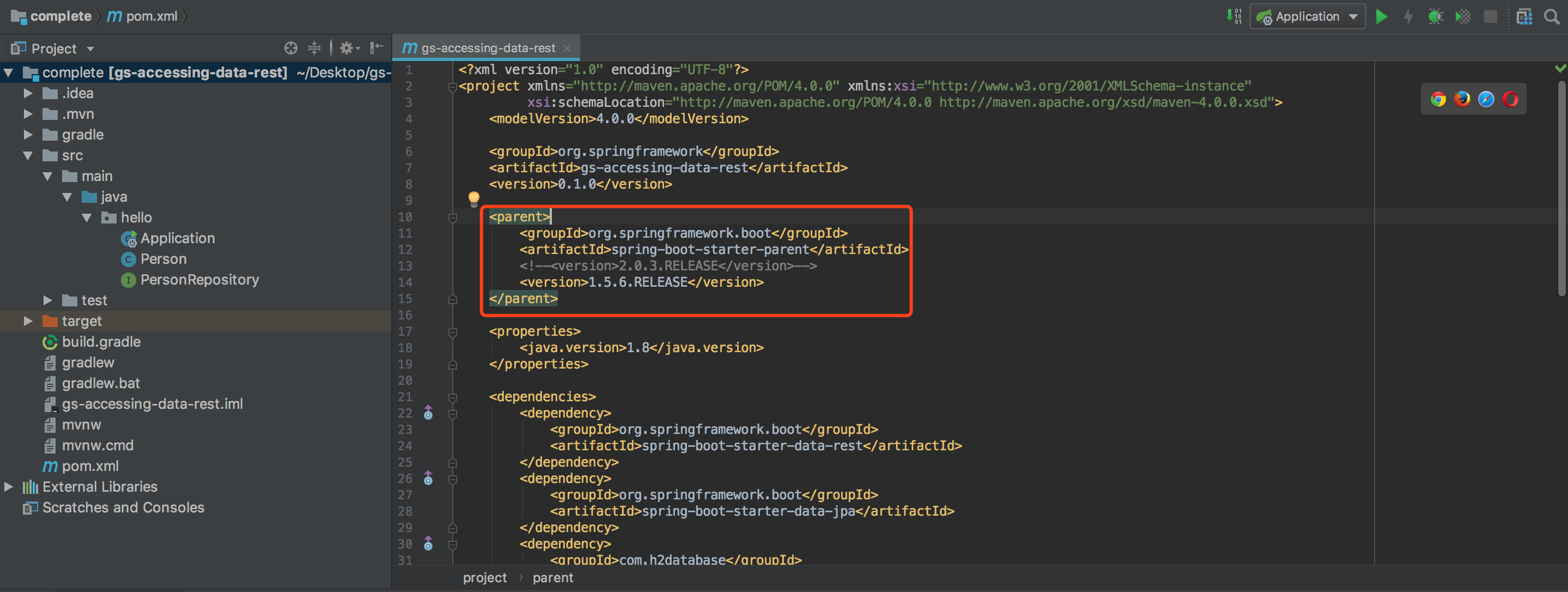Collapse all in Project panel
Image resolution: width=1568 pixels, height=592 pixels.
[314, 48]
